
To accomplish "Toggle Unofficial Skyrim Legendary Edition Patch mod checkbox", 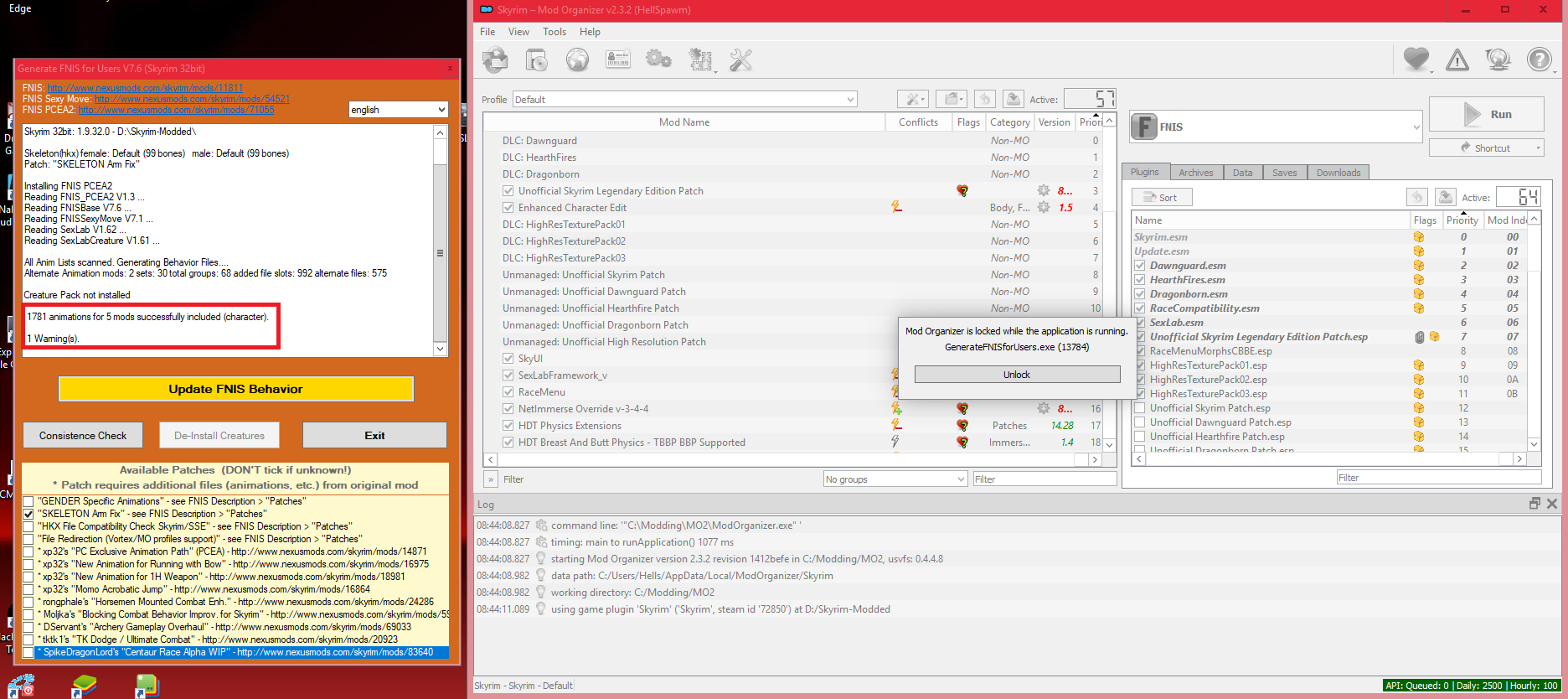I will (508, 191).
